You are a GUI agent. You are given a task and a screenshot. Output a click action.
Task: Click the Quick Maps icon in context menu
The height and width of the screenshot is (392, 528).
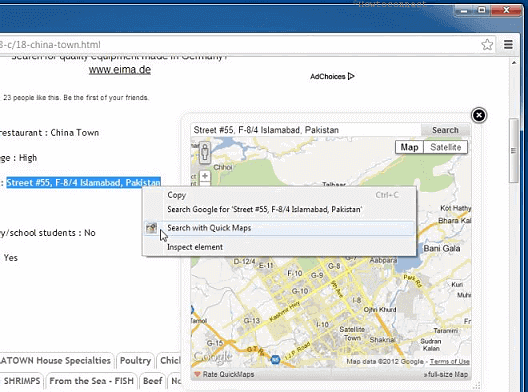pyautogui.click(x=152, y=228)
